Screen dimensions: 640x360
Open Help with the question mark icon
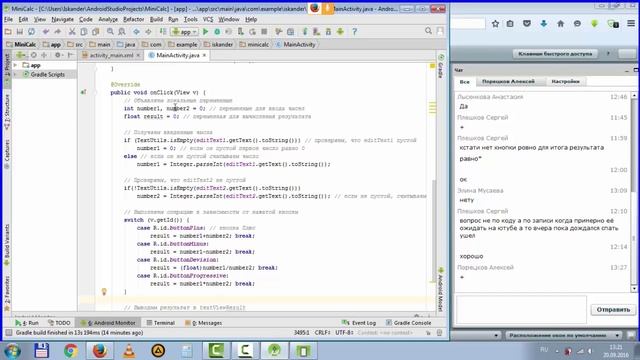pyautogui.click(x=354, y=31)
